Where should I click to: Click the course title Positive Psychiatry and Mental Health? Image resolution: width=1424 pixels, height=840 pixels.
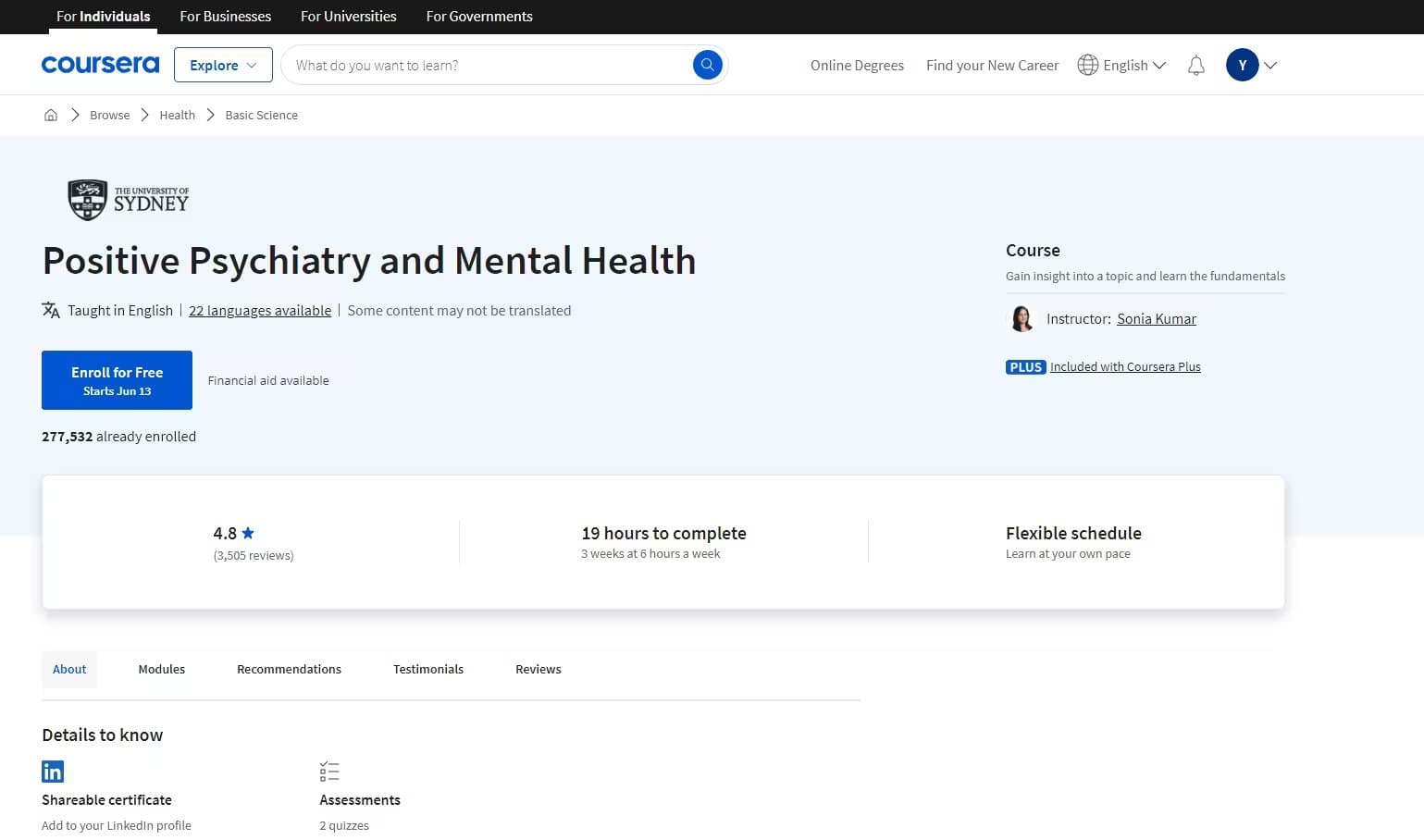click(x=369, y=261)
